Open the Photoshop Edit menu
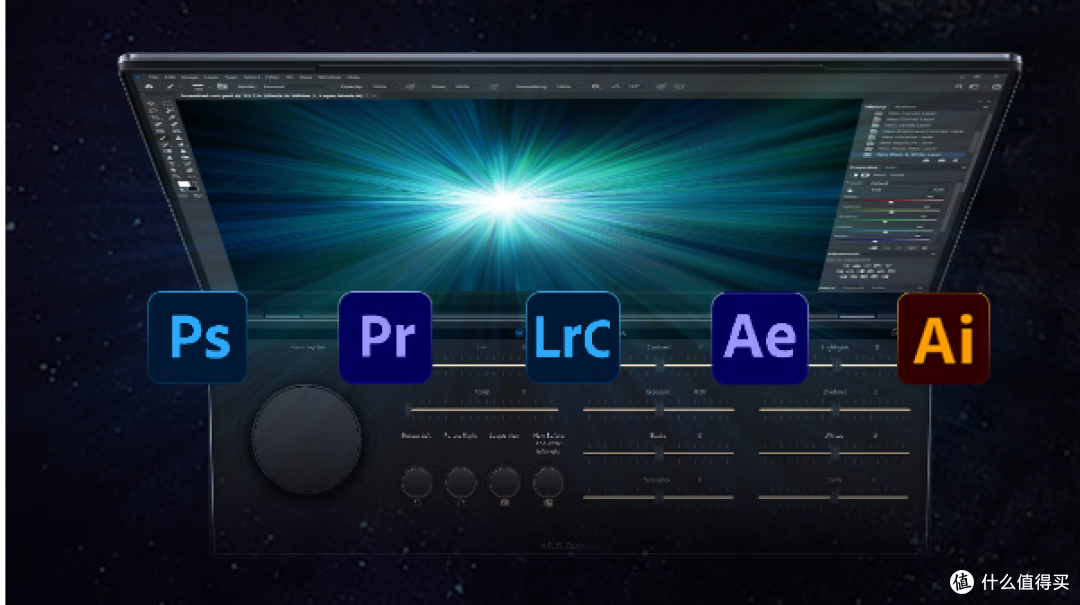 point(169,77)
